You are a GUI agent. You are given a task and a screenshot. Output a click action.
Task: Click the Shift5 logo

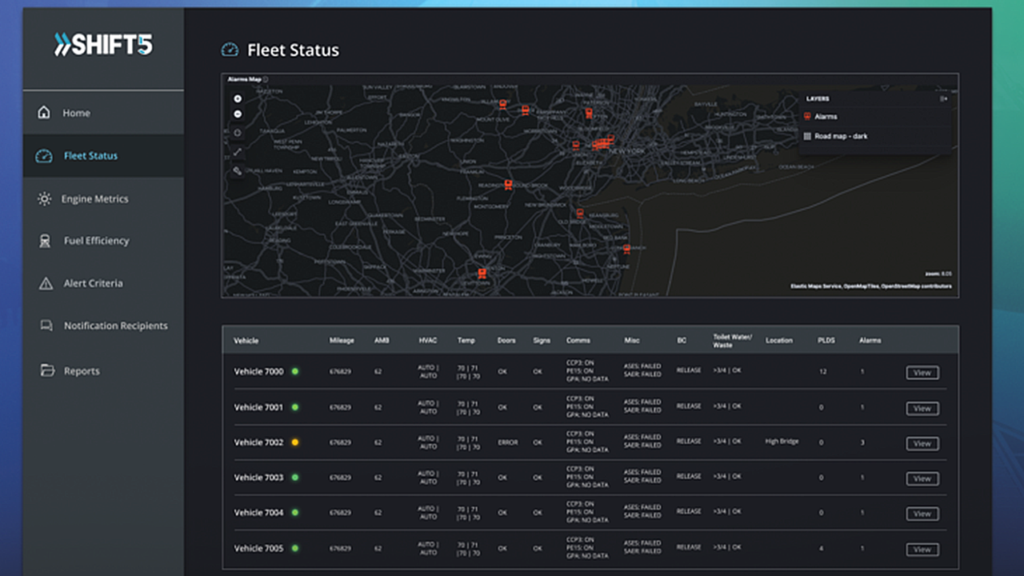(x=103, y=45)
